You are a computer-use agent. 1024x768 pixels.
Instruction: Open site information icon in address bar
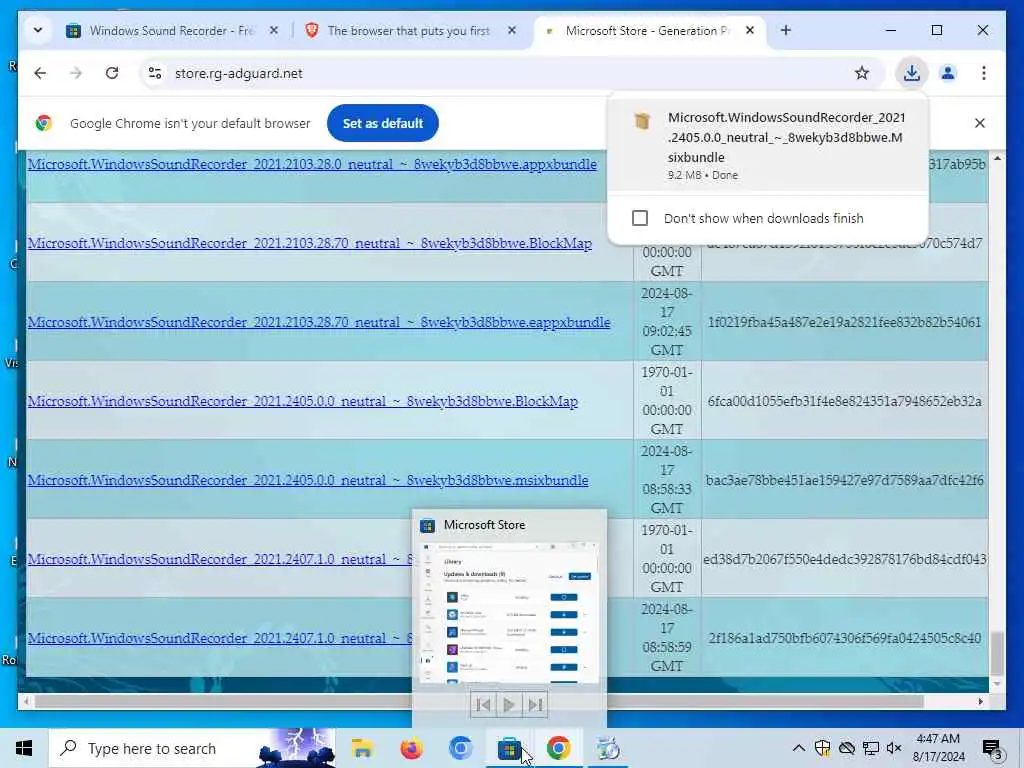155,73
